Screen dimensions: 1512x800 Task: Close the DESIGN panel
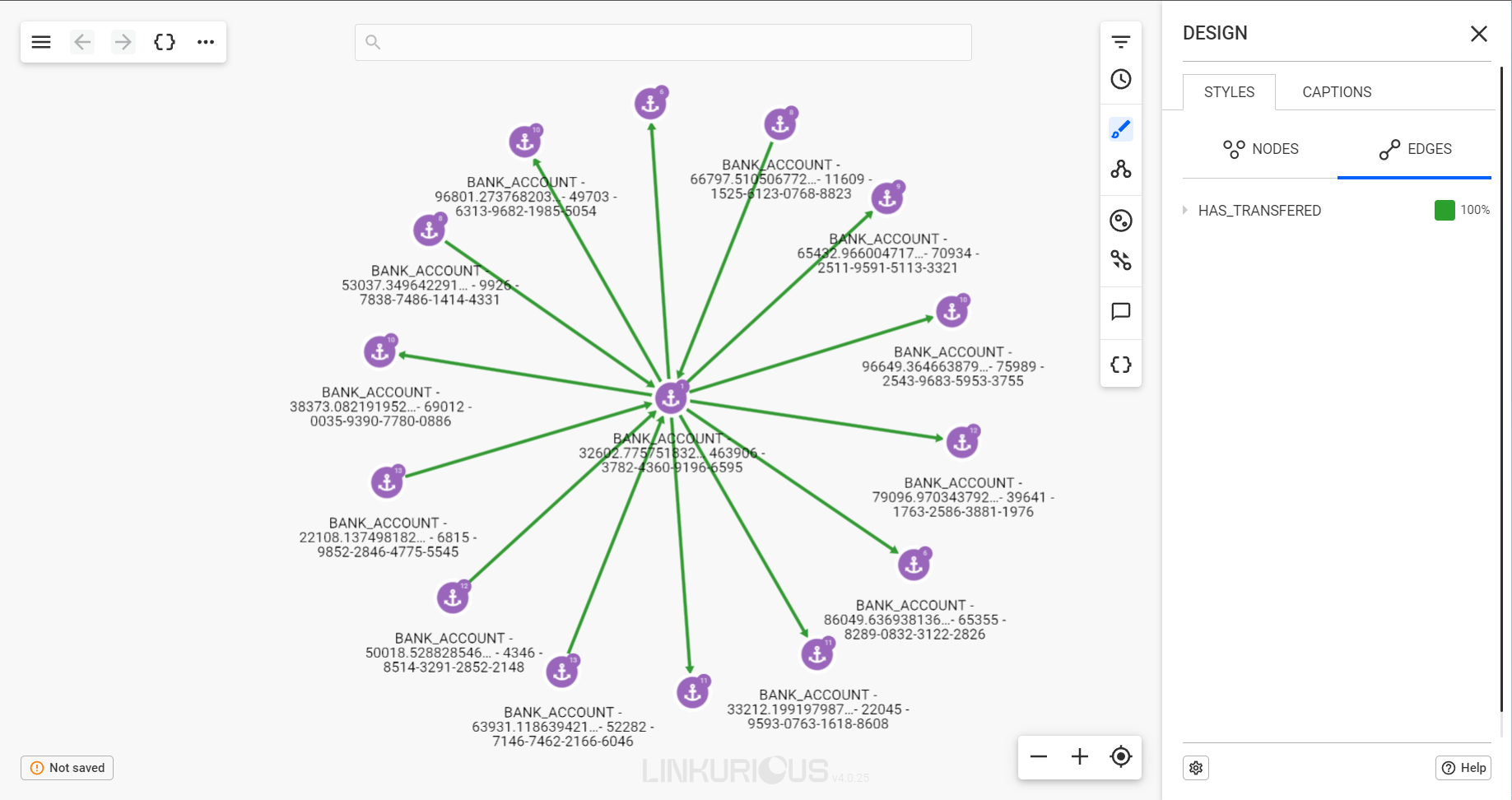pos(1478,34)
